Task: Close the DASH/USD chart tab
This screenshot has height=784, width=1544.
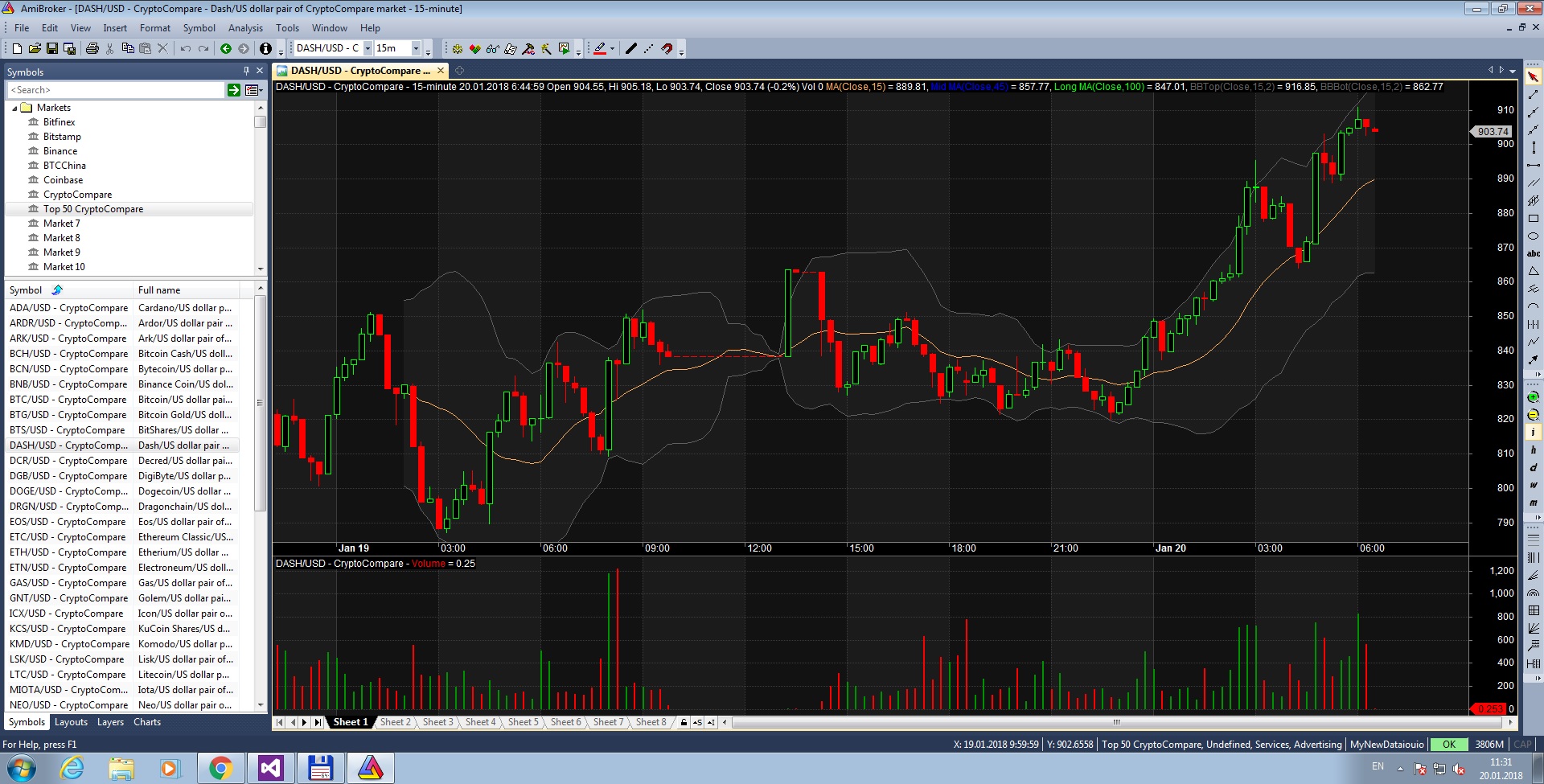Action: coord(441,71)
